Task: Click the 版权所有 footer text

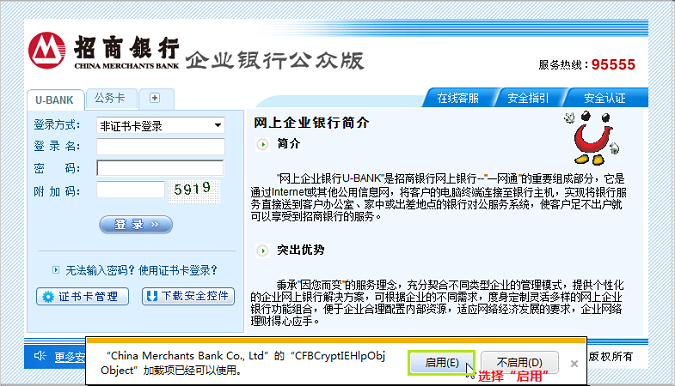Action: coord(610,356)
